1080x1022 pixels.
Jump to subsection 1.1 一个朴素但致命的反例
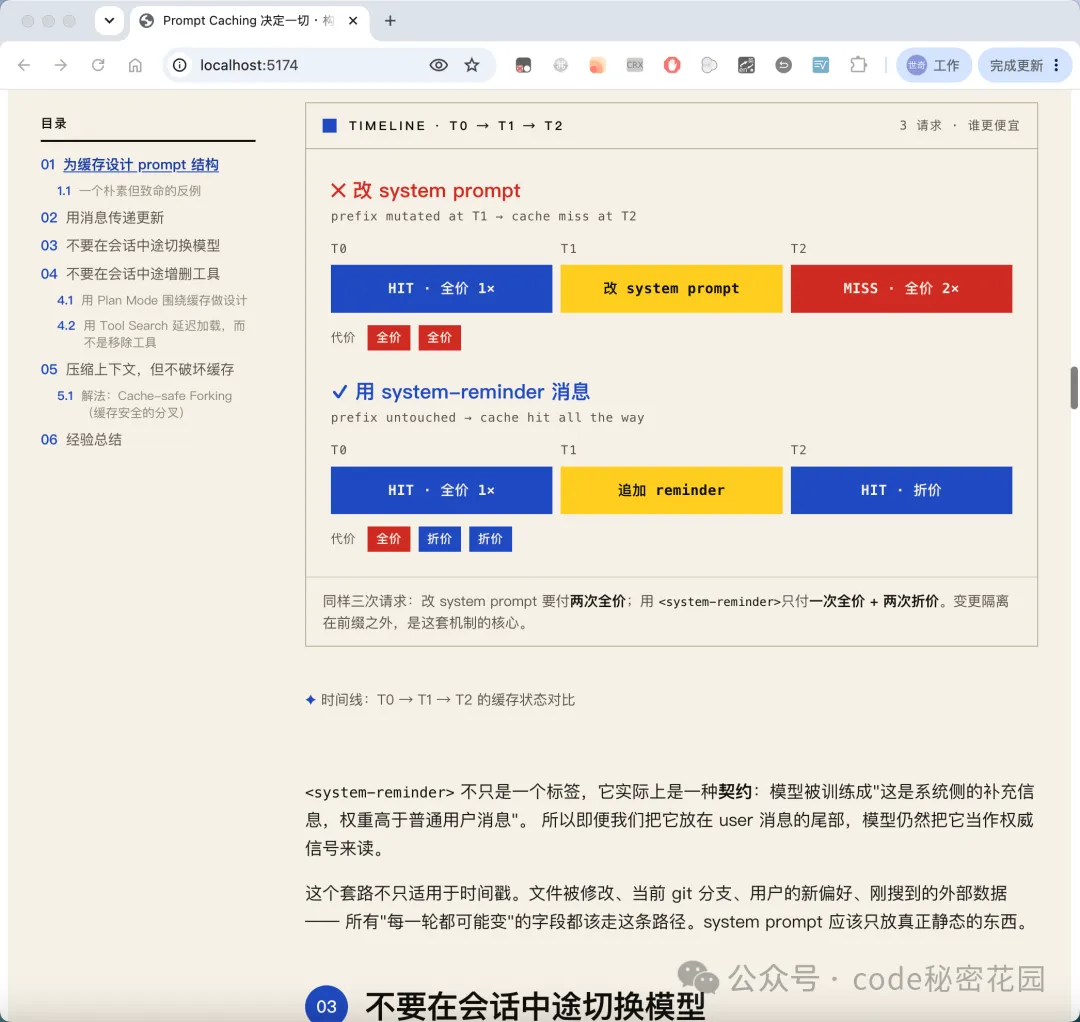click(x=129, y=191)
